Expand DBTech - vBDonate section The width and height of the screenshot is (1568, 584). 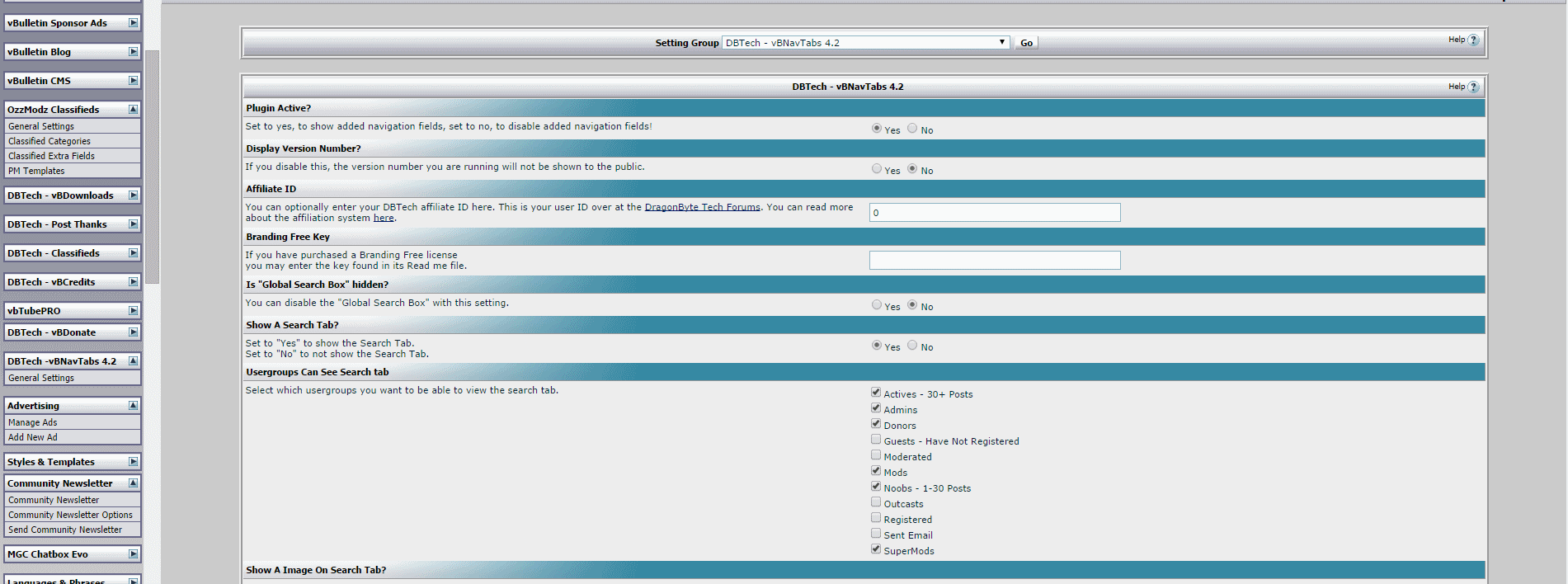[x=133, y=332]
